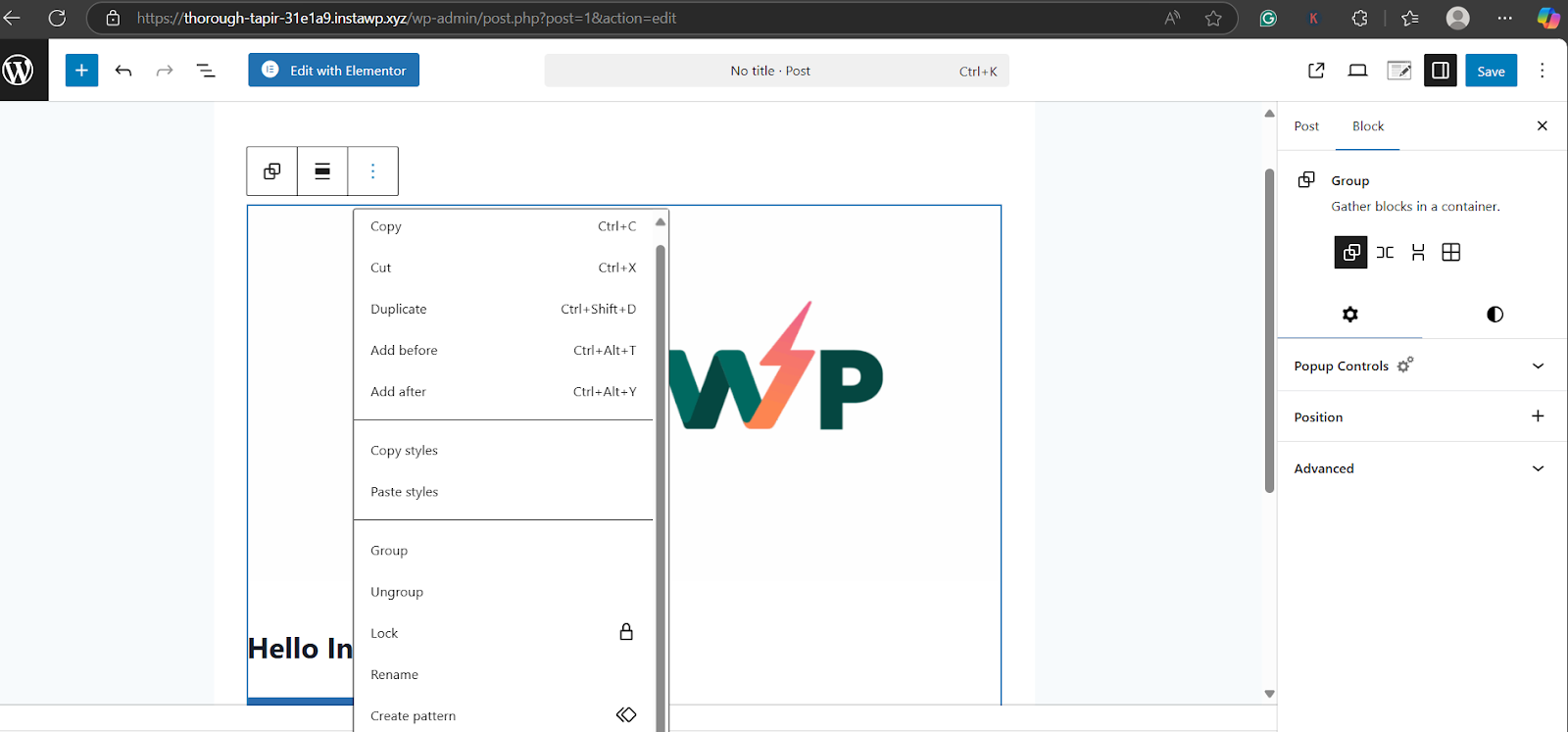
Task: Add Position options with plus
Action: pyautogui.click(x=1538, y=416)
